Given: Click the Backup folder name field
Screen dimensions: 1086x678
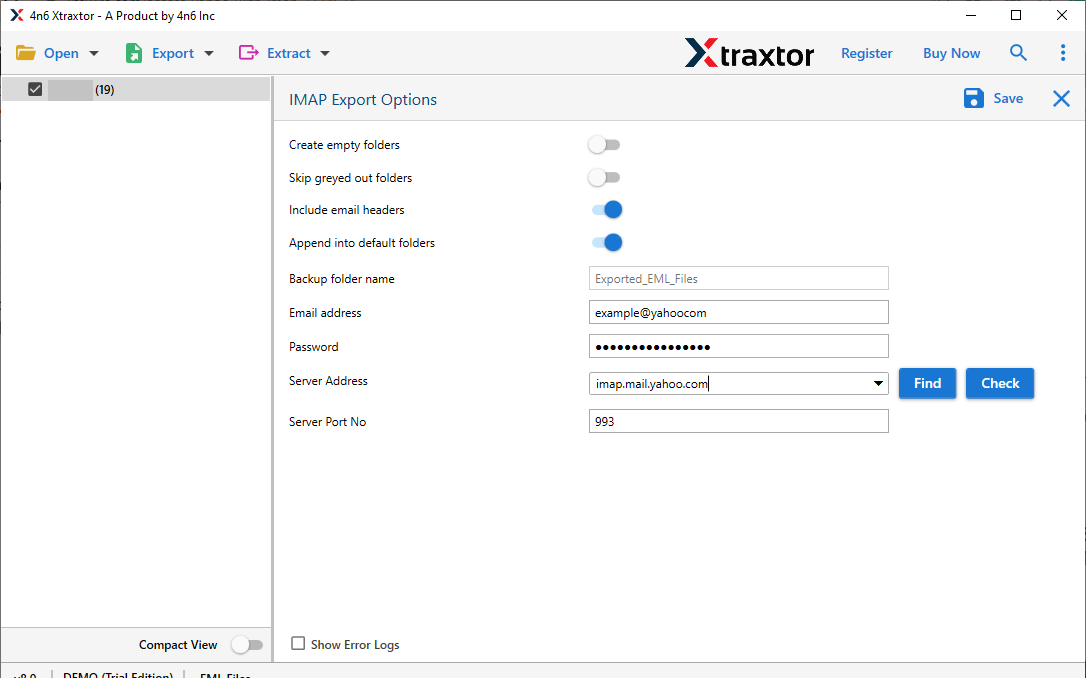Looking at the screenshot, I should pos(738,278).
